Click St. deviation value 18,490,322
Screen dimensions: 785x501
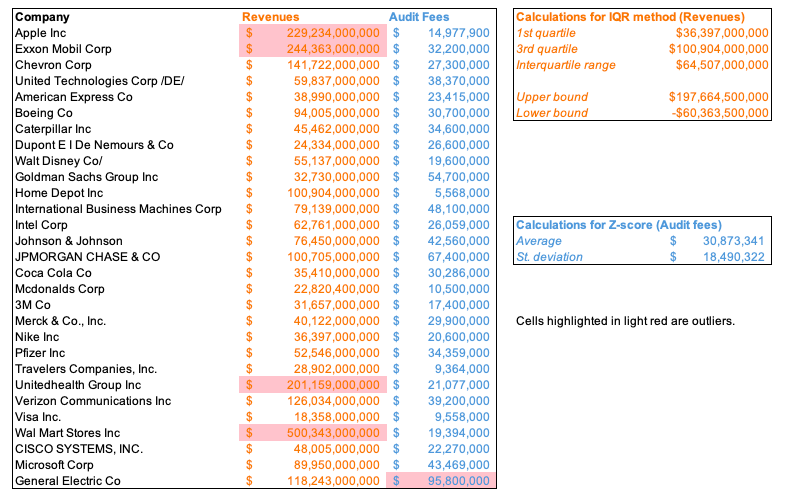click(x=733, y=257)
